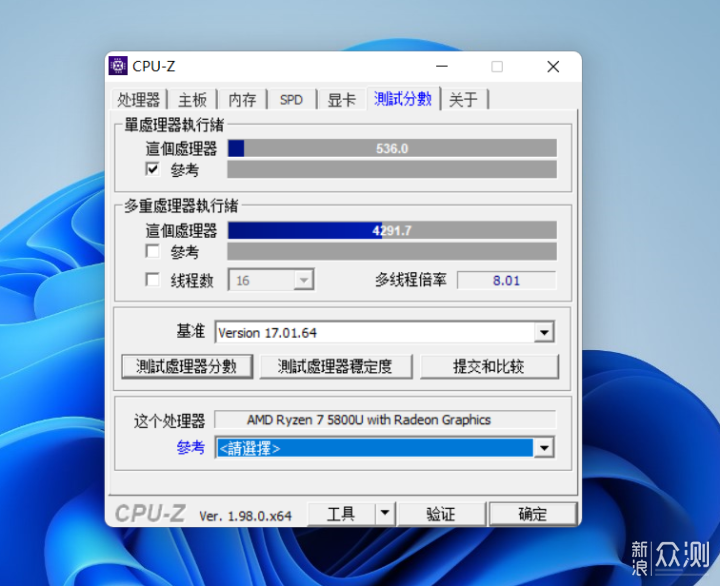Open the 显卡 tab
The image size is (720, 586).
(x=342, y=100)
